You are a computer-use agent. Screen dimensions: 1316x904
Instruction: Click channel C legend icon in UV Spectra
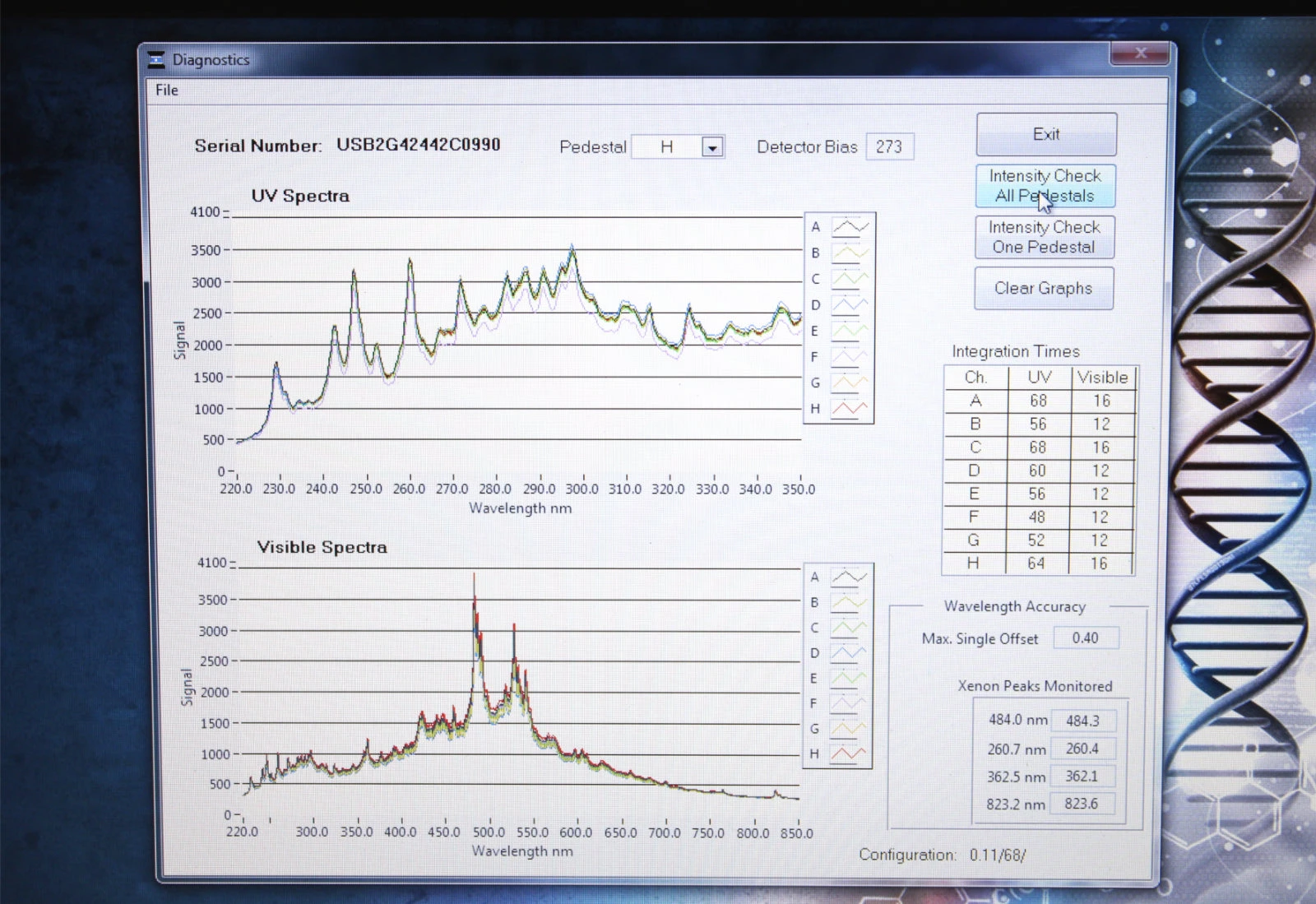tap(850, 279)
